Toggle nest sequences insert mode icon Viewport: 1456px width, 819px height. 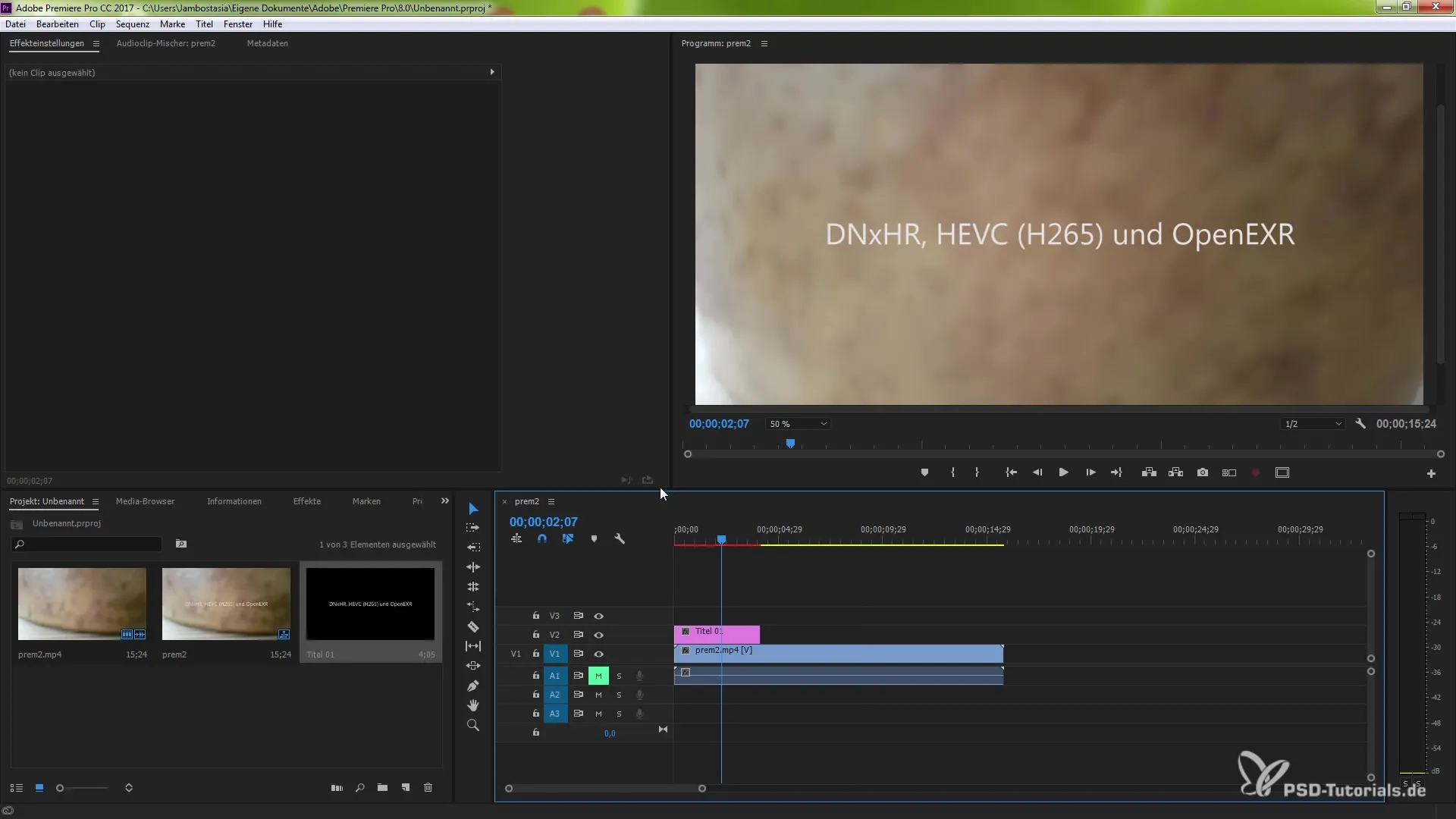[x=516, y=538]
